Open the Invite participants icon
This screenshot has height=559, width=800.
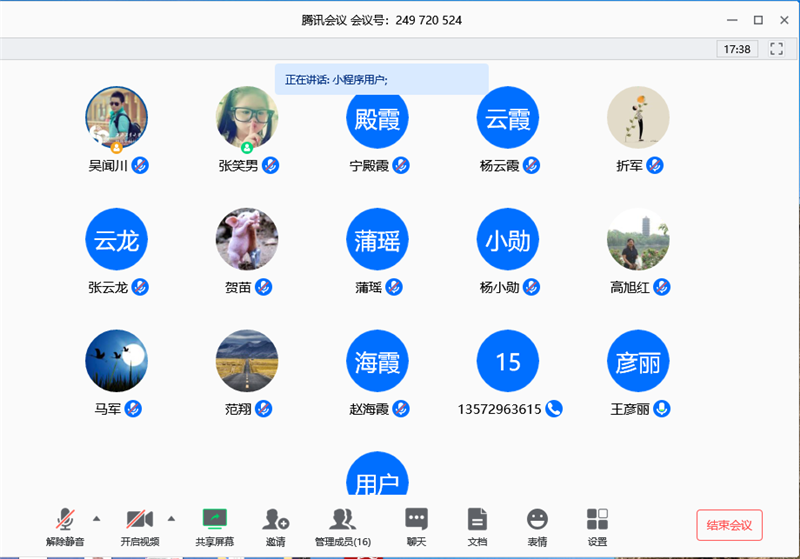pyautogui.click(x=276, y=527)
